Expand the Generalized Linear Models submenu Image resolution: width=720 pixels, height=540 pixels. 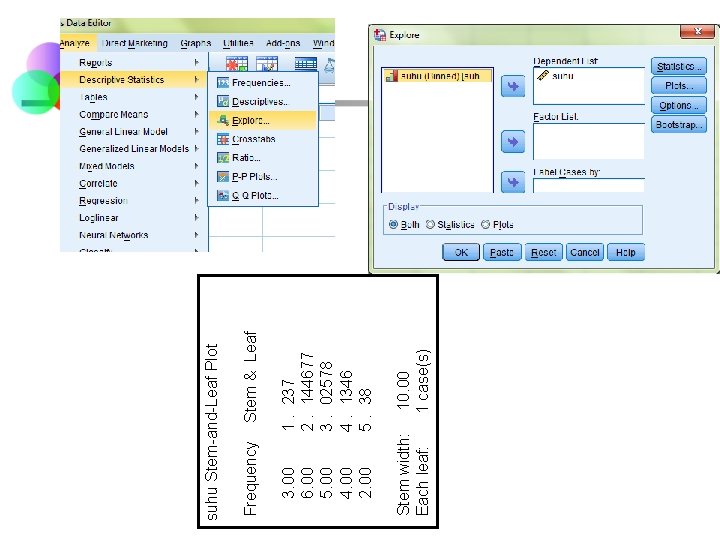tap(134, 148)
